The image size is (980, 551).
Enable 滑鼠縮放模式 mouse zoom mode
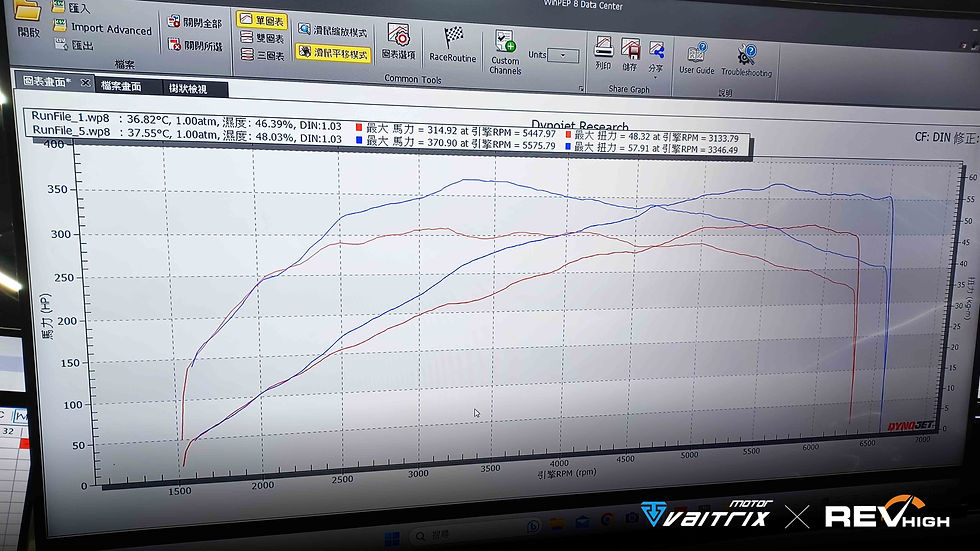click(x=332, y=31)
